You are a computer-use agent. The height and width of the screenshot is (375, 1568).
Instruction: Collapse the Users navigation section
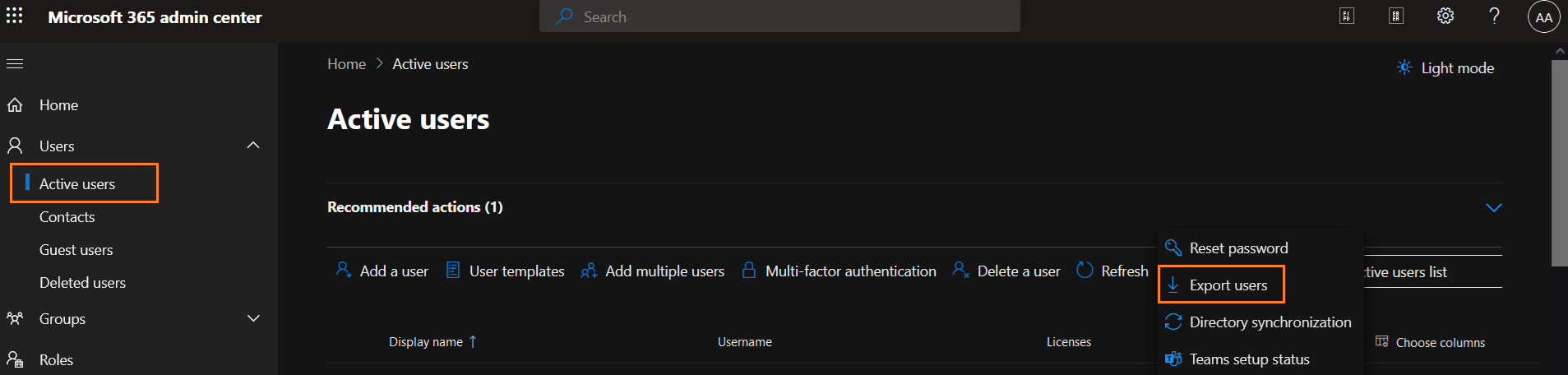[253, 146]
